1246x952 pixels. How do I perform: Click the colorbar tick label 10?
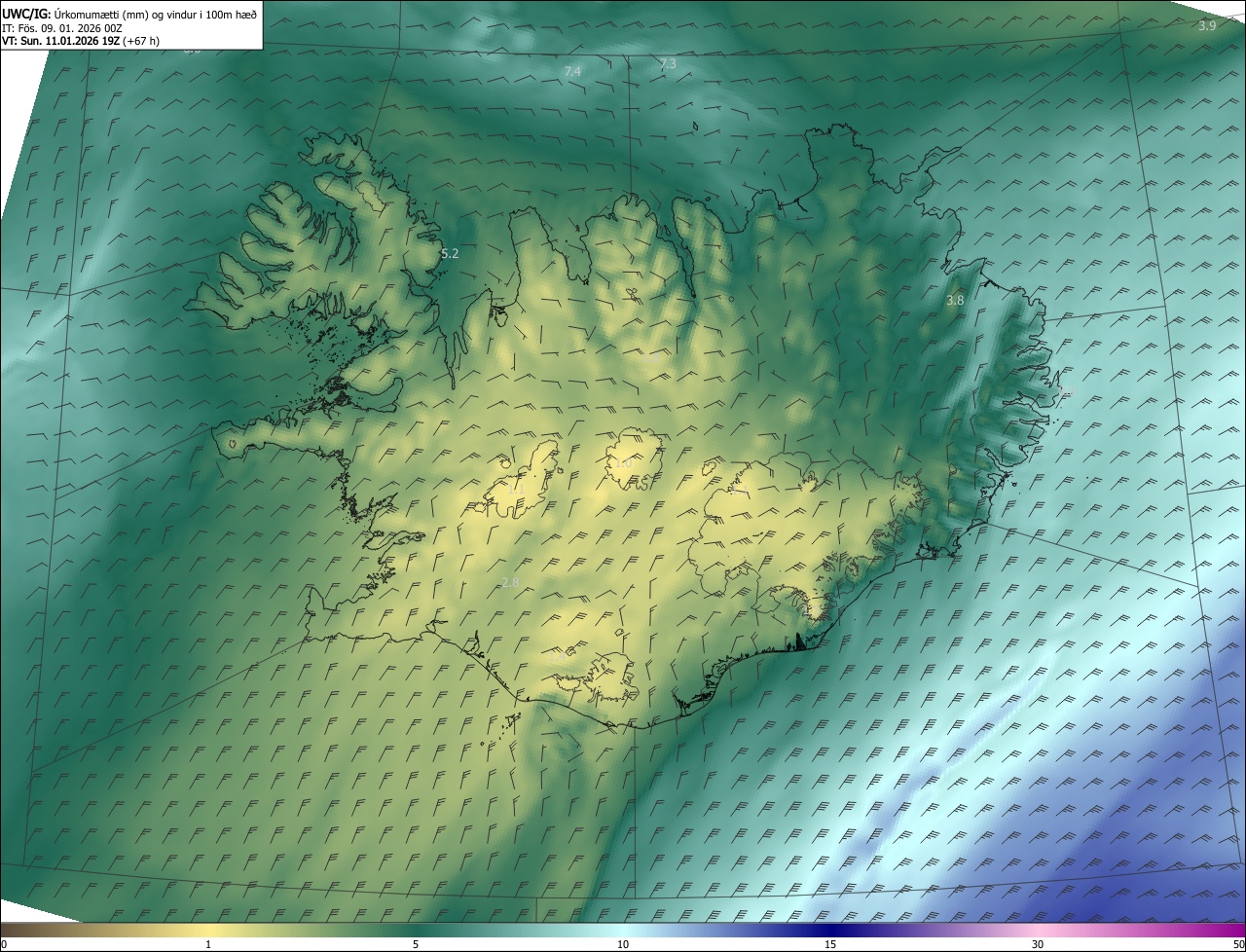click(623, 944)
